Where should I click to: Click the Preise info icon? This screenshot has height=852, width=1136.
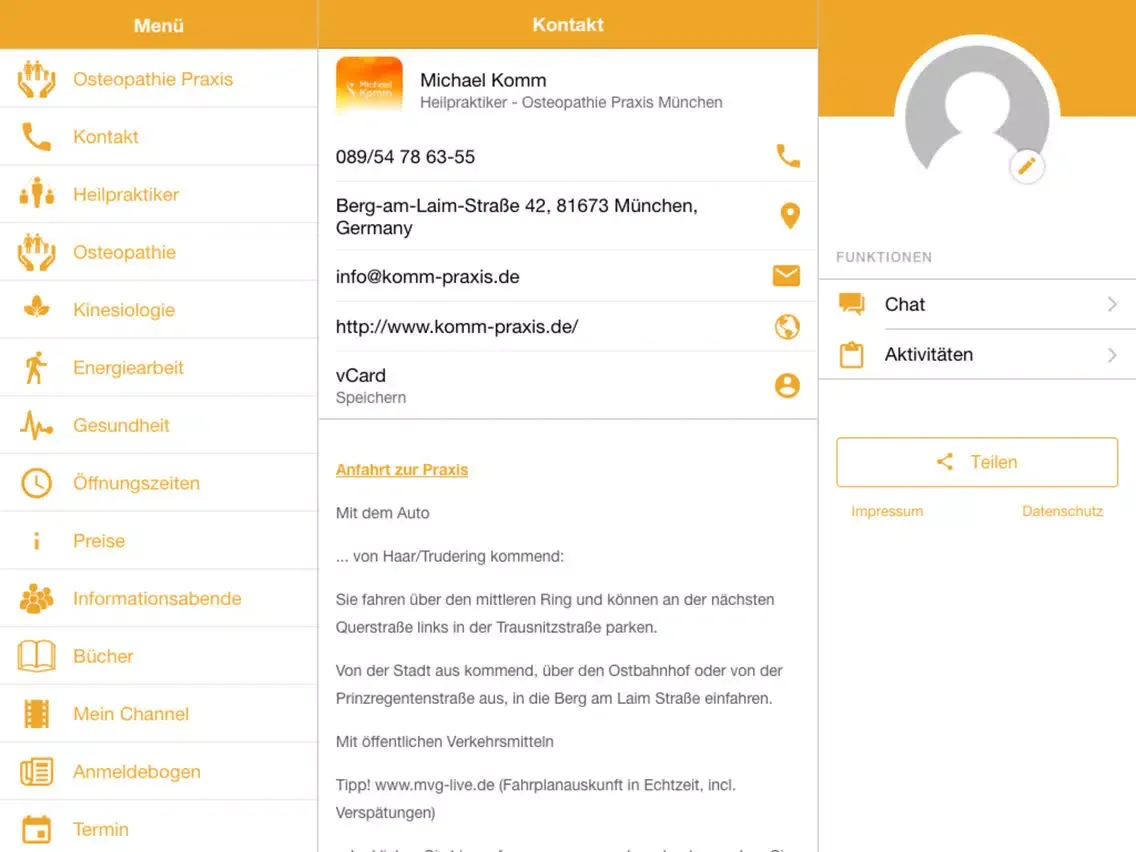[x=36, y=540]
